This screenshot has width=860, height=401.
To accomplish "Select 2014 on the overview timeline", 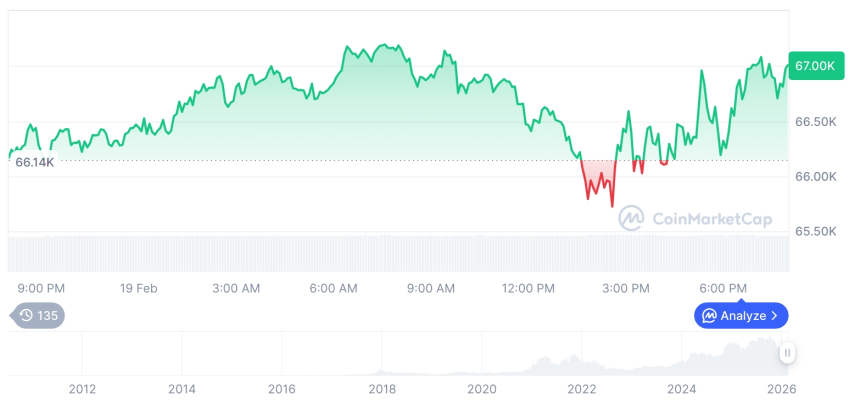I will point(181,388).
